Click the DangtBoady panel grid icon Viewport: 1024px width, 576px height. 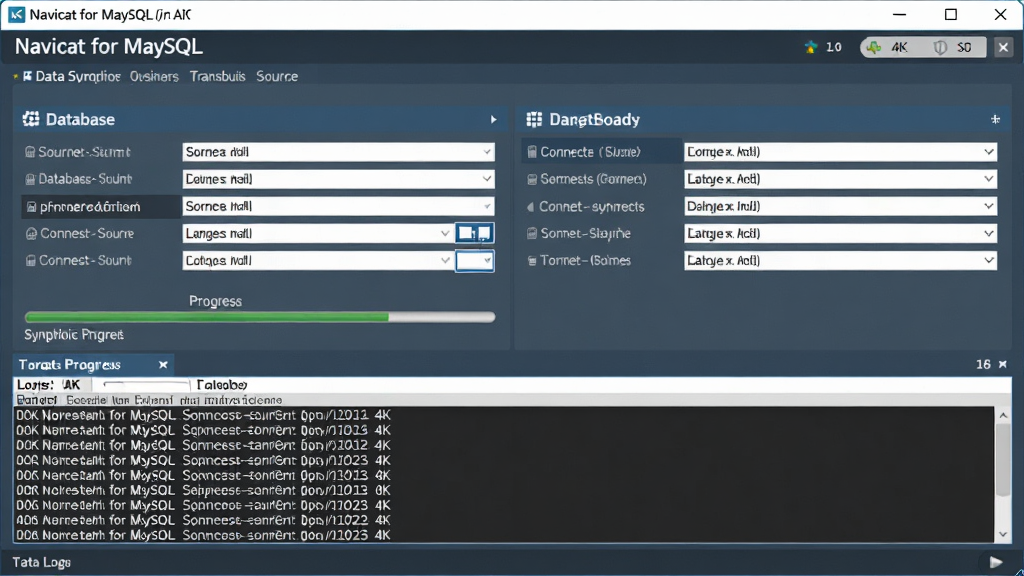pos(534,119)
